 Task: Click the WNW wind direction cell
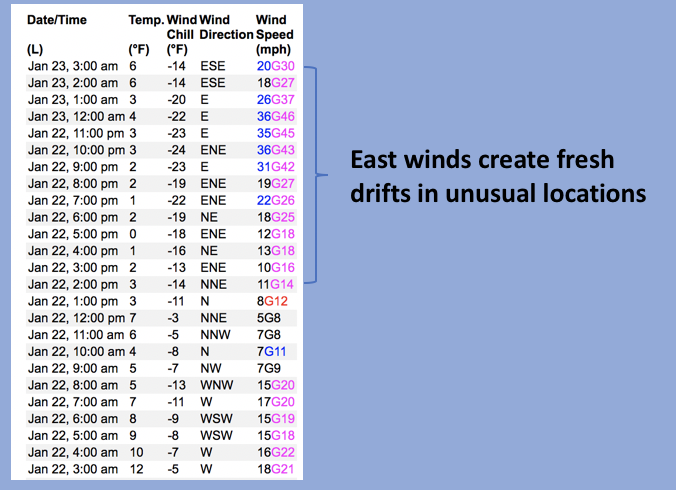(x=215, y=385)
